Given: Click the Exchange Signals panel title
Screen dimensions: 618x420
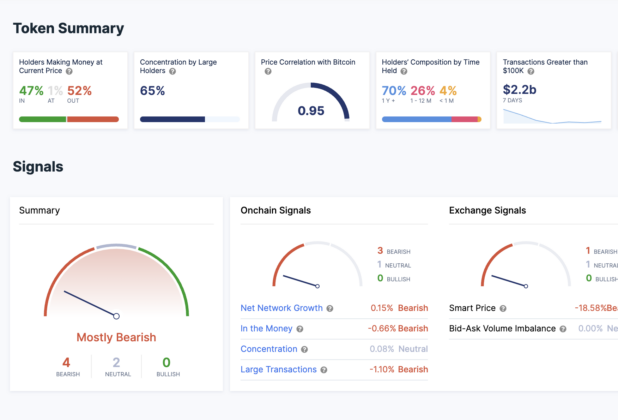Looking at the screenshot, I should pyautogui.click(x=488, y=210).
